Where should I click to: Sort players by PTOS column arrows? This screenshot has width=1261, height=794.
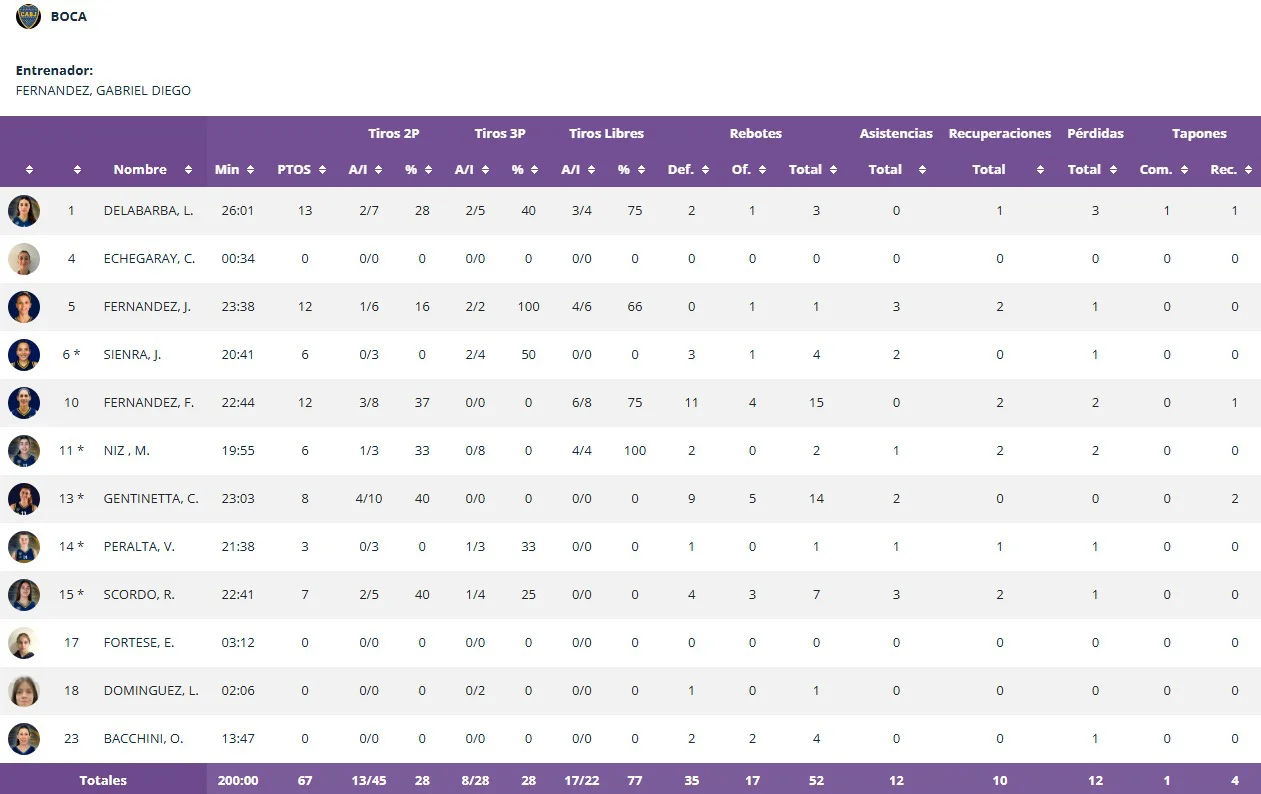pyautogui.click(x=322, y=170)
